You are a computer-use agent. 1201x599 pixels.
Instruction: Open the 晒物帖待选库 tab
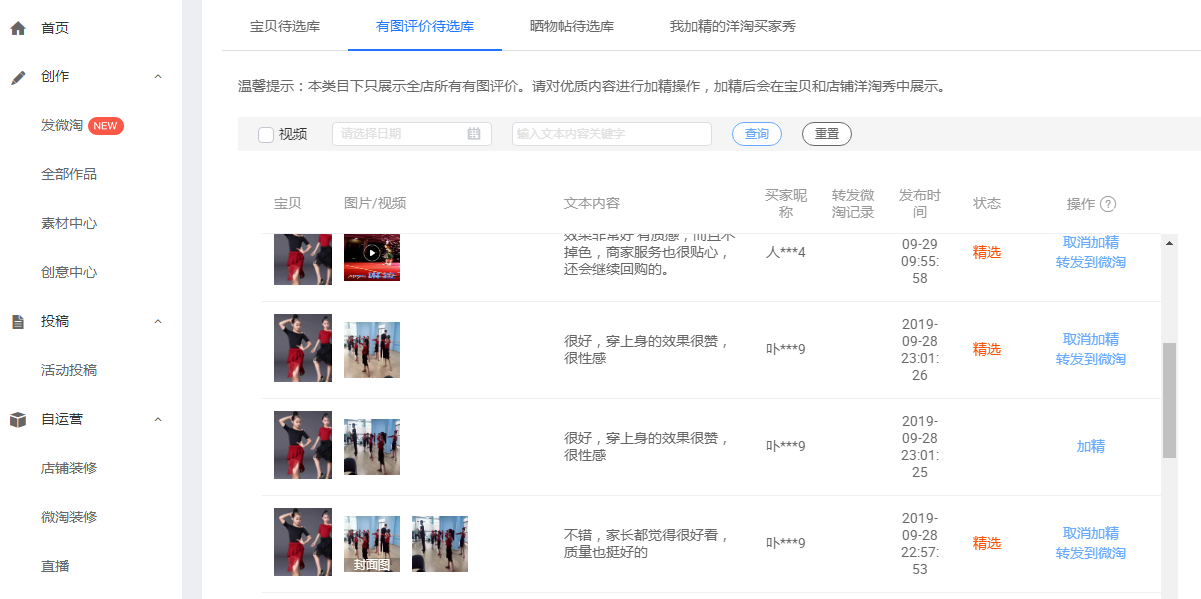(x=572, y=26)
